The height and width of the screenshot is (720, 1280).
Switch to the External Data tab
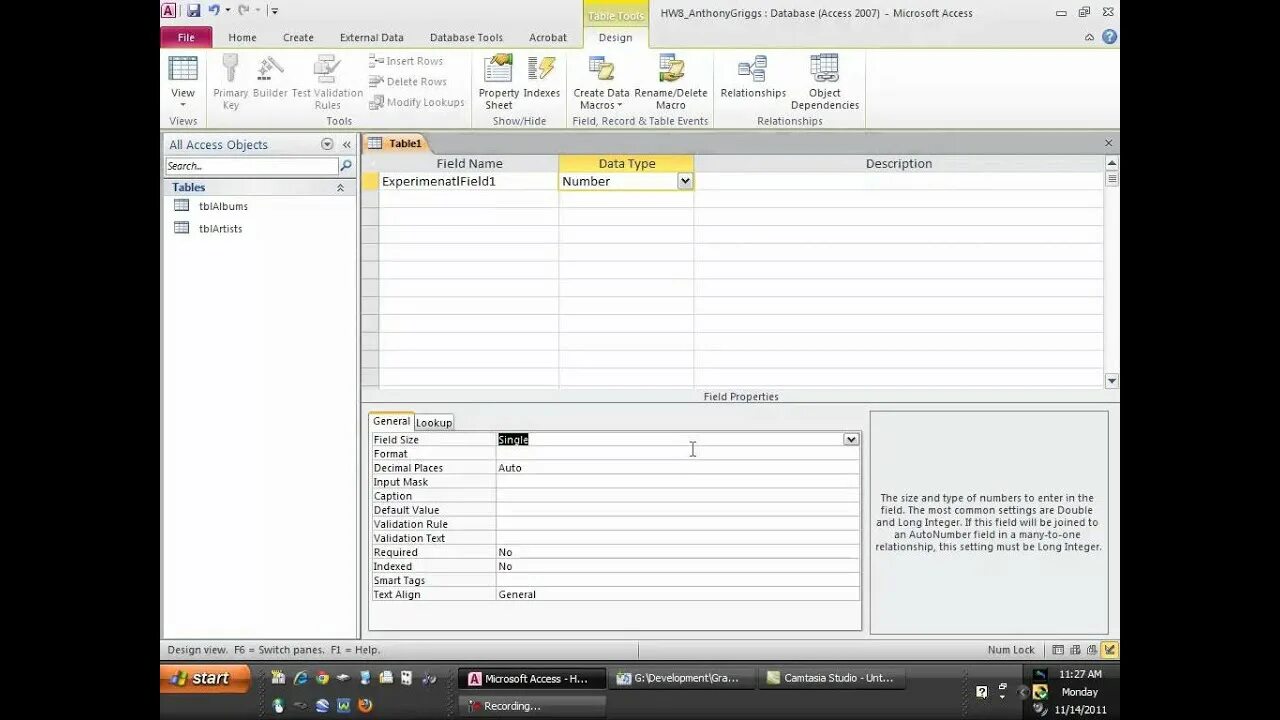[x=371, y=37]
